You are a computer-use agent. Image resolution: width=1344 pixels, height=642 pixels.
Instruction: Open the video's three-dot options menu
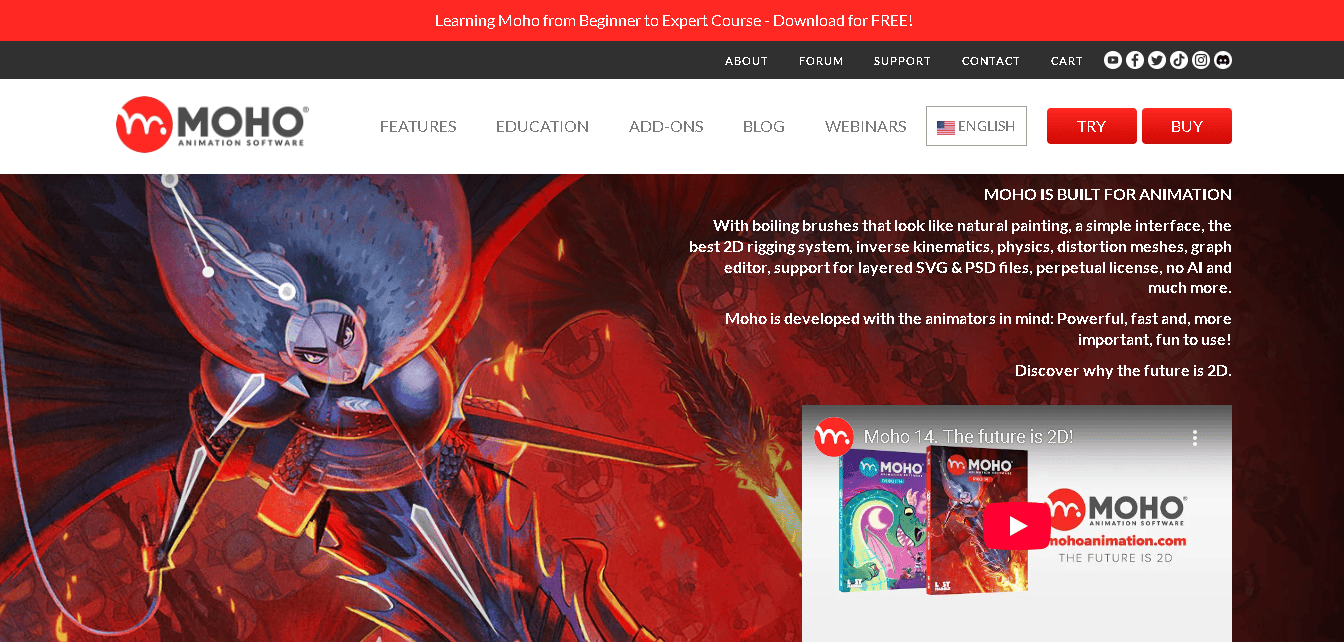click(1194, 438)
